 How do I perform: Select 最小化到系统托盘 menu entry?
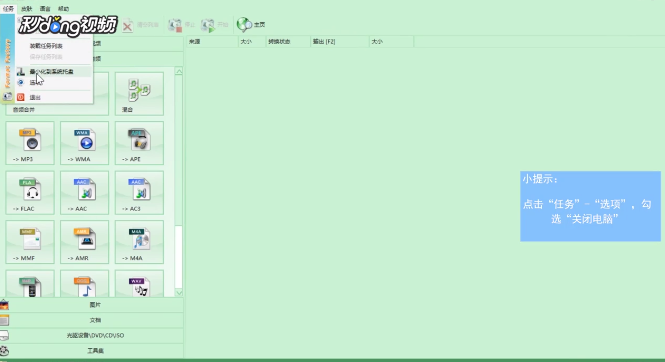coord(53,72)
